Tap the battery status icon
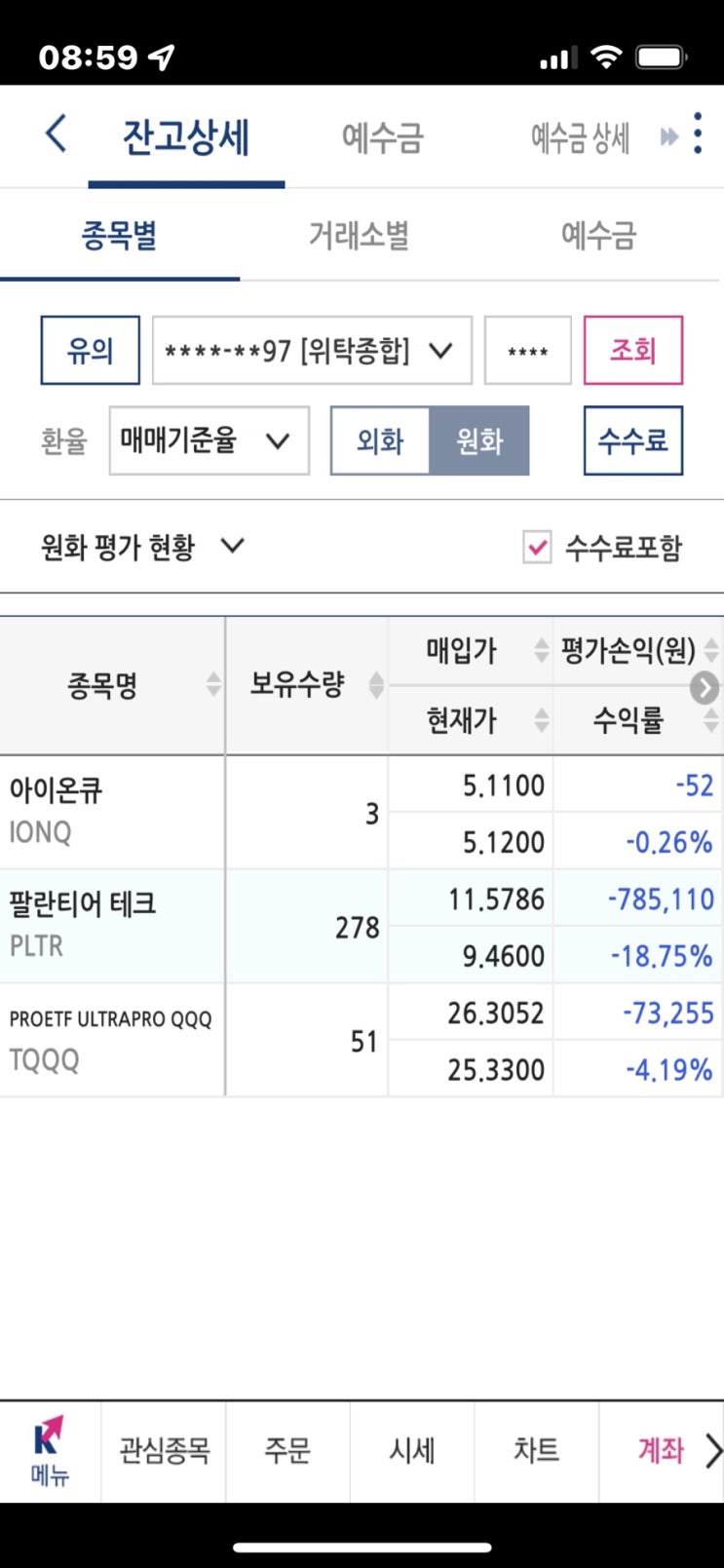 click(x=662, y=57)
